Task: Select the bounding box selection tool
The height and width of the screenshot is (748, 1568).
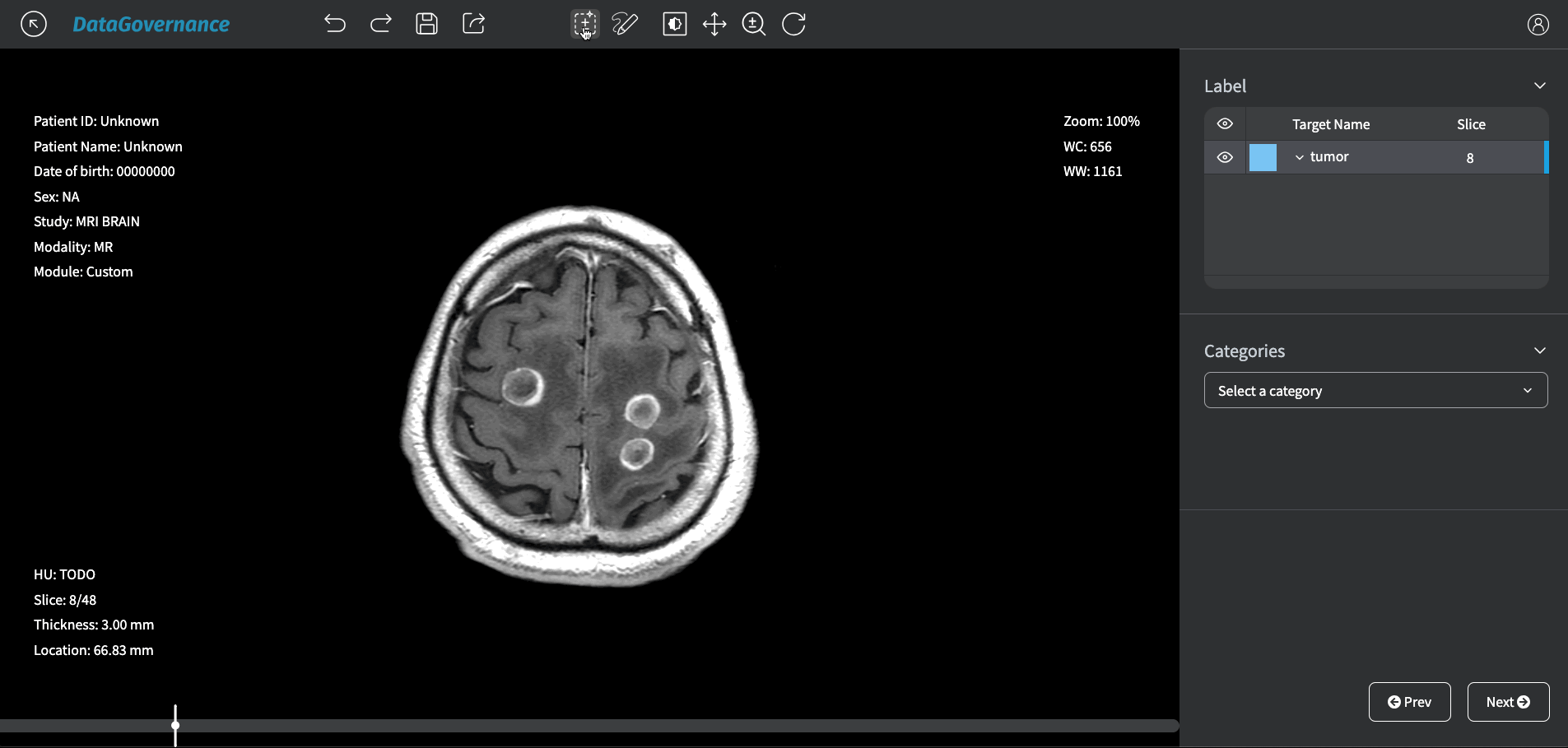Action: pos(584,24)
